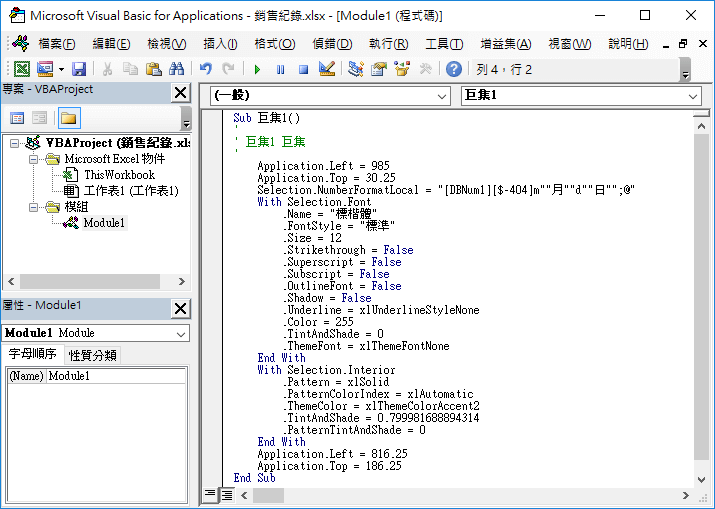The height and width of the screenshot is (509, 715).
Task: Open Properties Window toolbar icon
Action: tap(378, 69)
